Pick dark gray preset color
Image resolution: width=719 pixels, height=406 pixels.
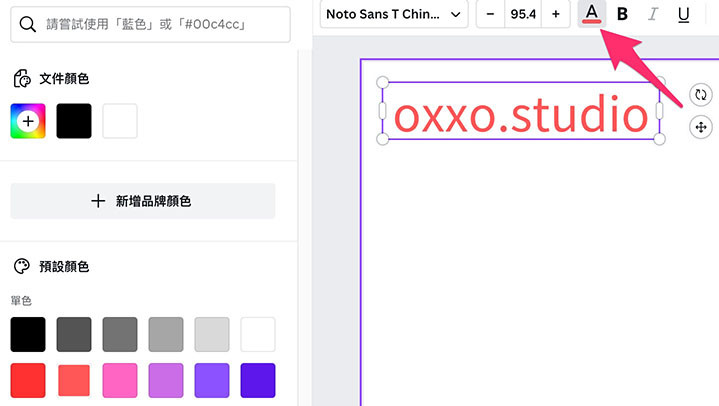[x=74, y=334]
